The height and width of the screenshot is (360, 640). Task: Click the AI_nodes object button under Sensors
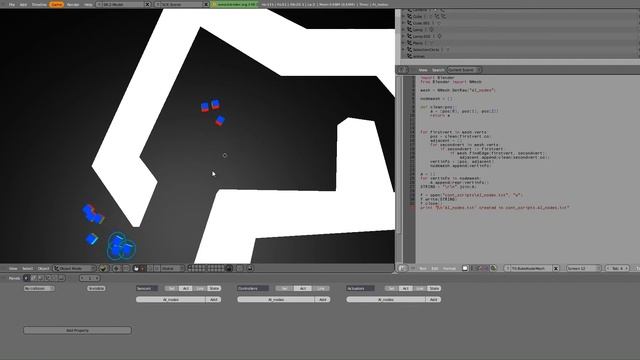click(171, 300)
